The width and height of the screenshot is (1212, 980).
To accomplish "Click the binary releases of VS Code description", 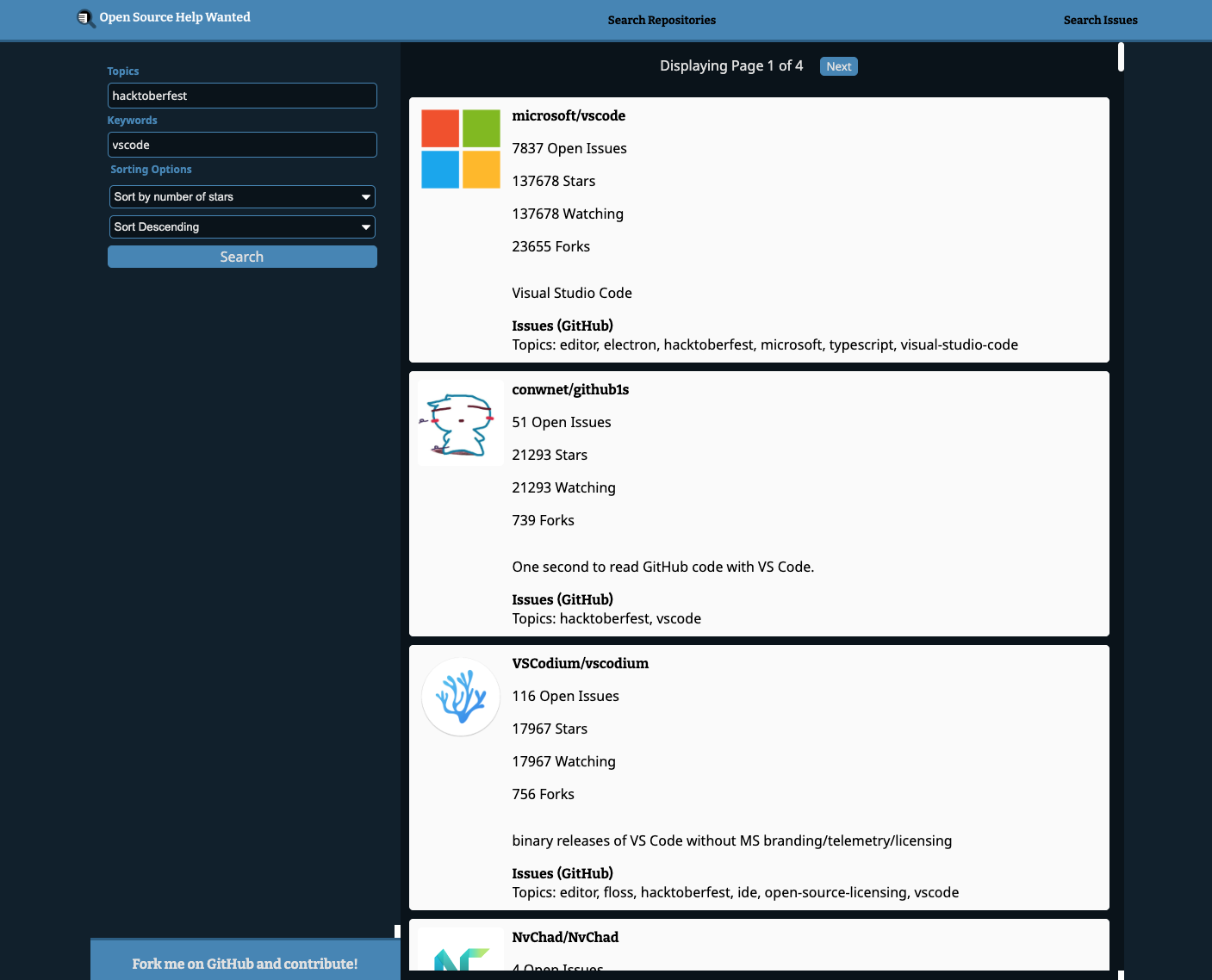I will pos(732,840).
